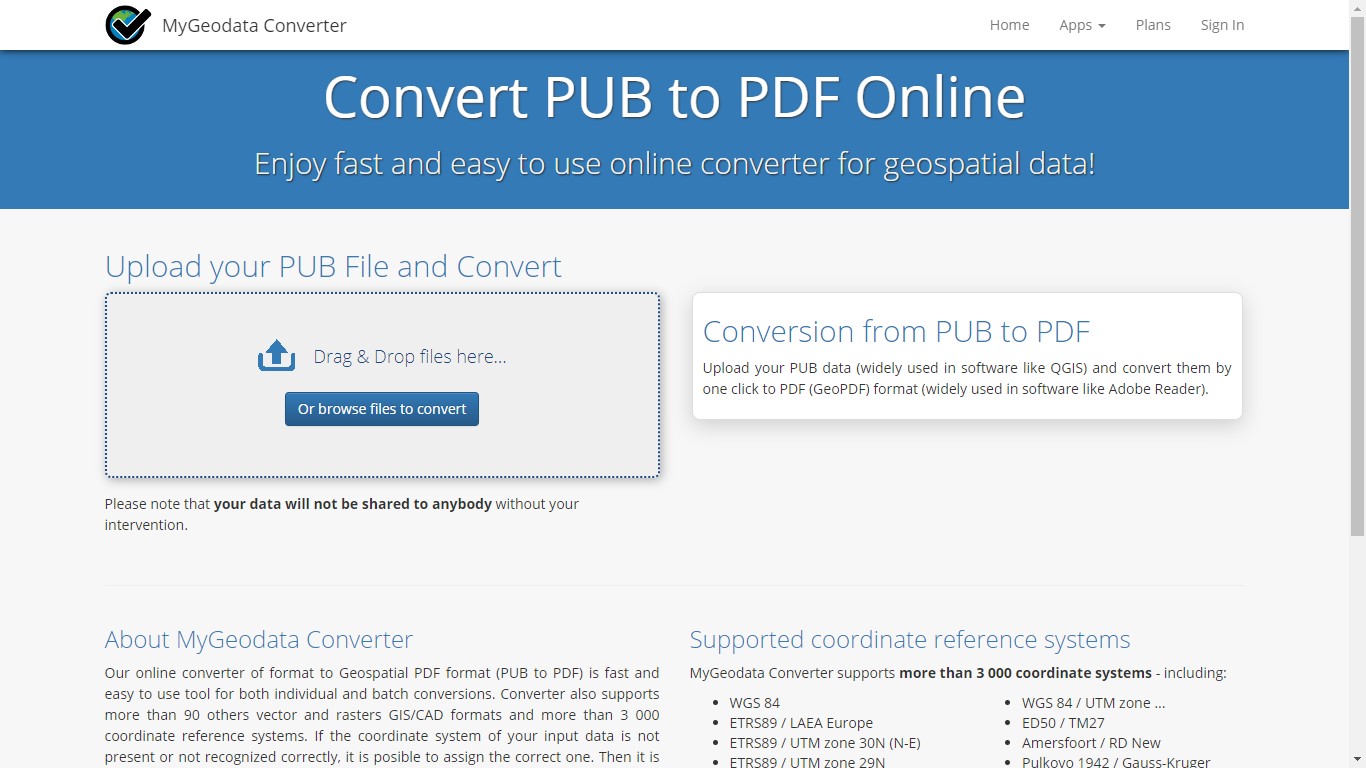Click the scrollbar down arrow

pos(1357,760)
